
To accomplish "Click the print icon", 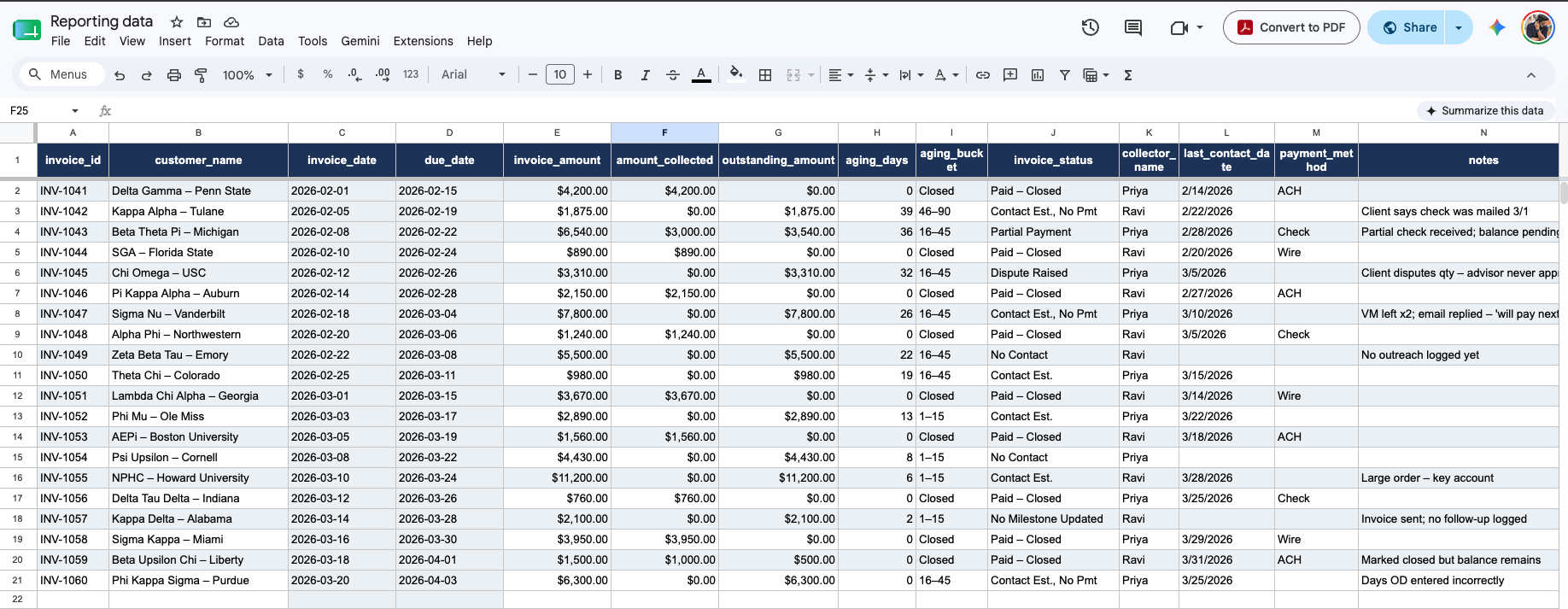I will pos(174,75).
